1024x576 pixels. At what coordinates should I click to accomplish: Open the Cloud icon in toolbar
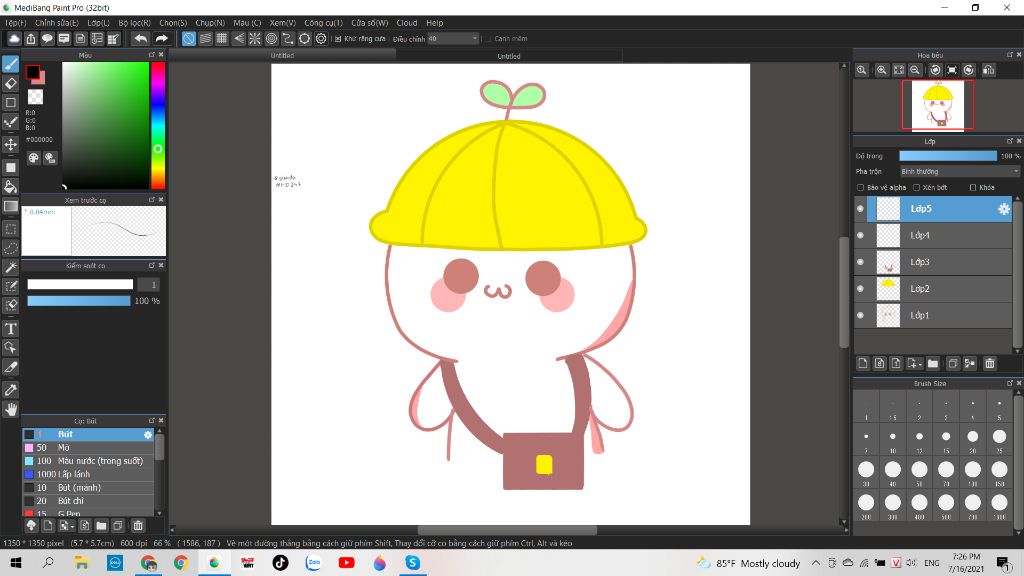(14, 39)
